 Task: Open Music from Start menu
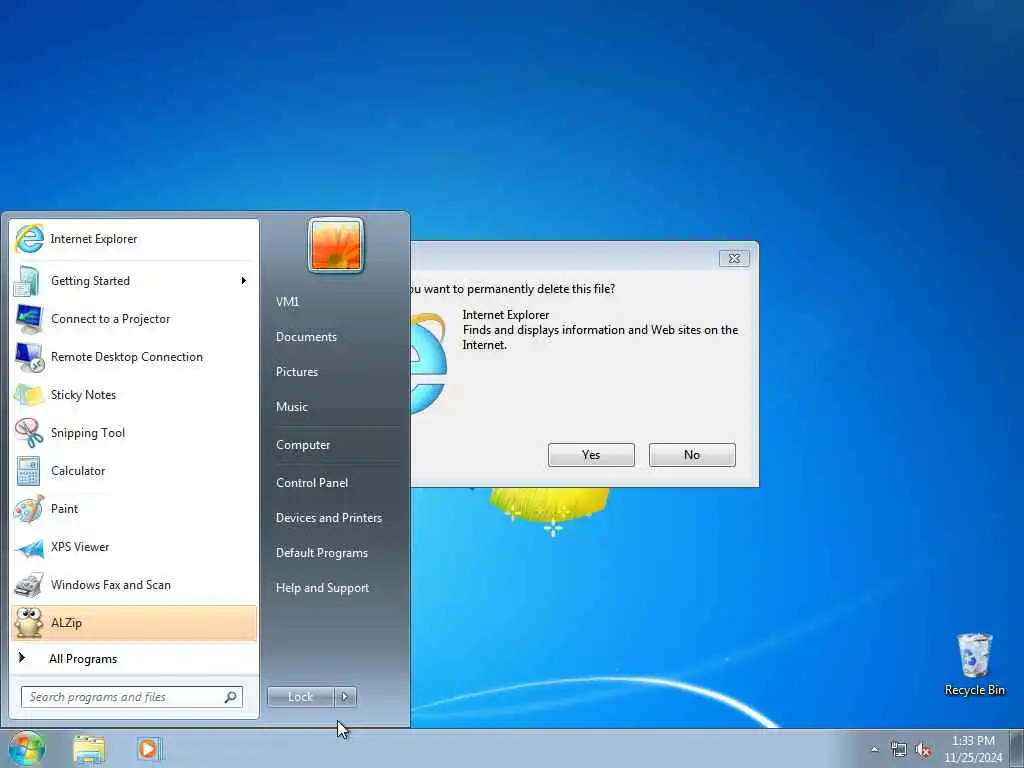pyautogui.click(x=292, y=407)
